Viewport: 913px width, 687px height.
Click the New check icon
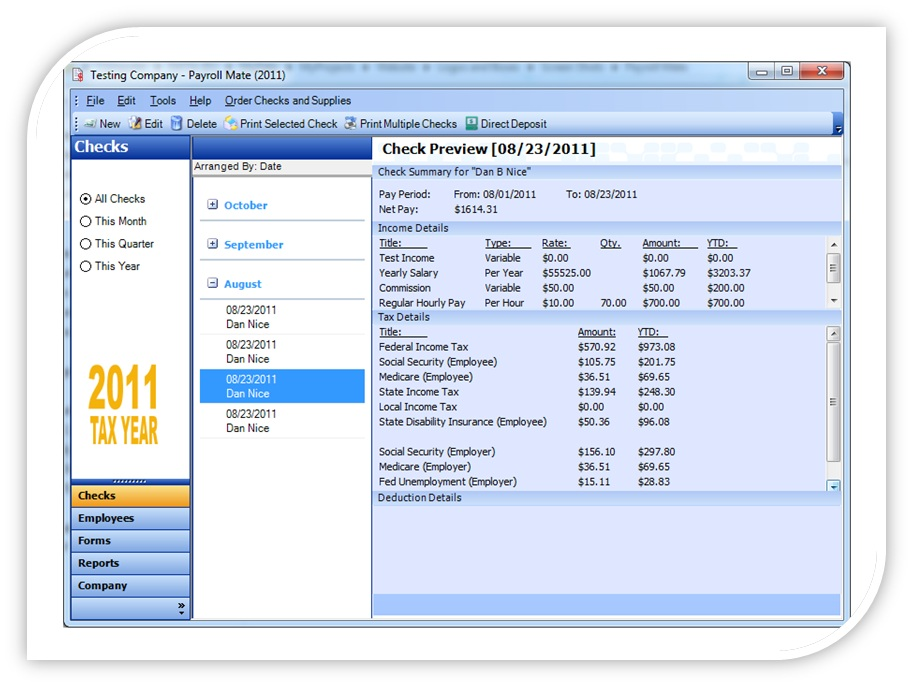point(98,123)
